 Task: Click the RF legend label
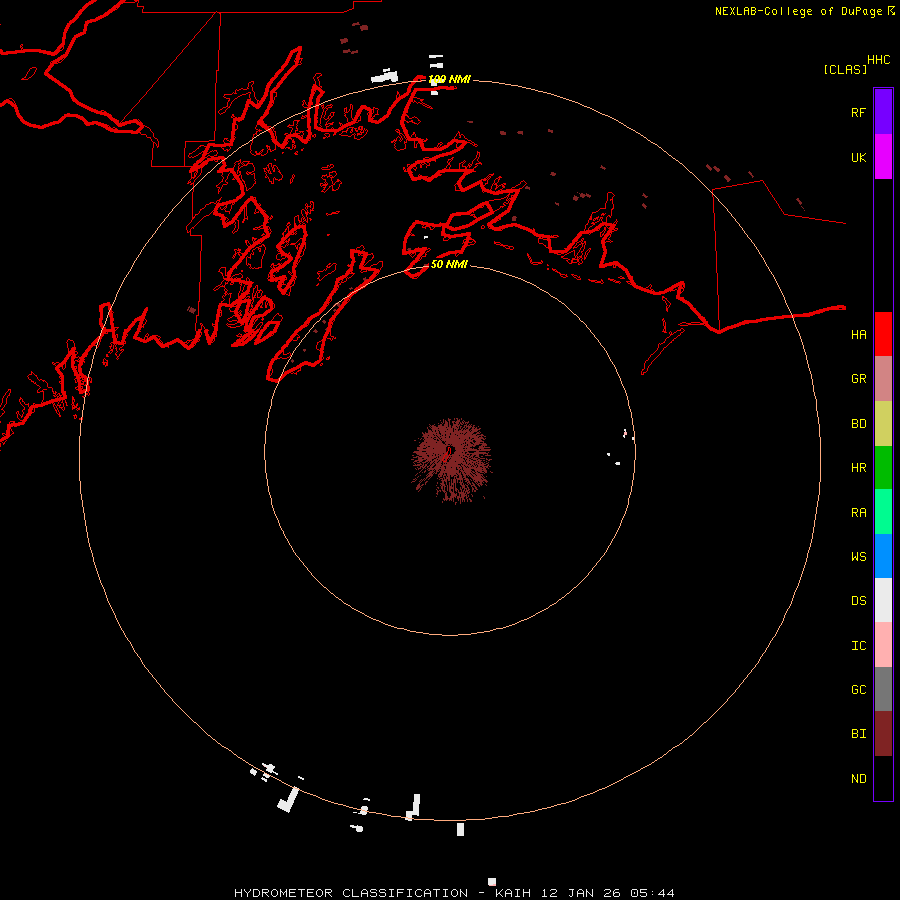click(858, 113)
